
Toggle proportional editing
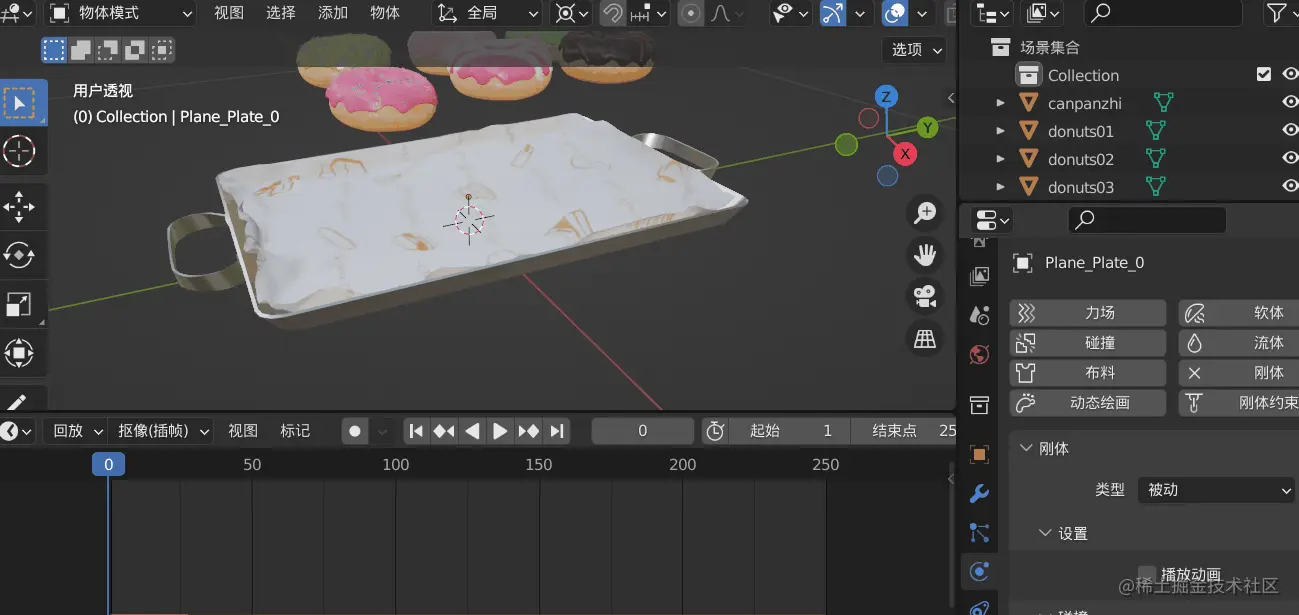coord(691,13)
